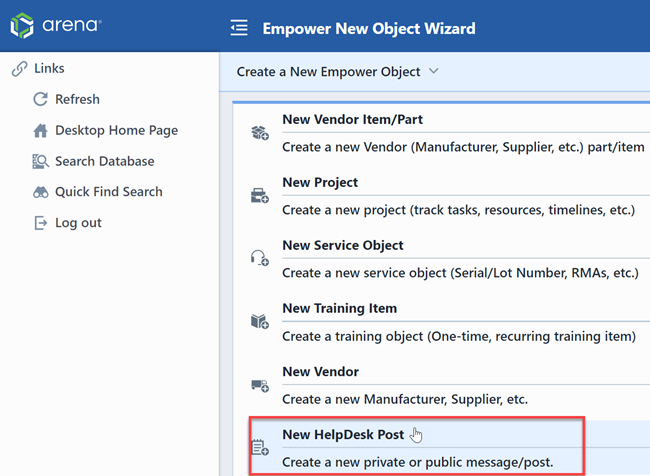Viewport: 650px width, 476px height.
Task: Click 'Create a new private or public message/post.' text
Action: pos(418,462)
